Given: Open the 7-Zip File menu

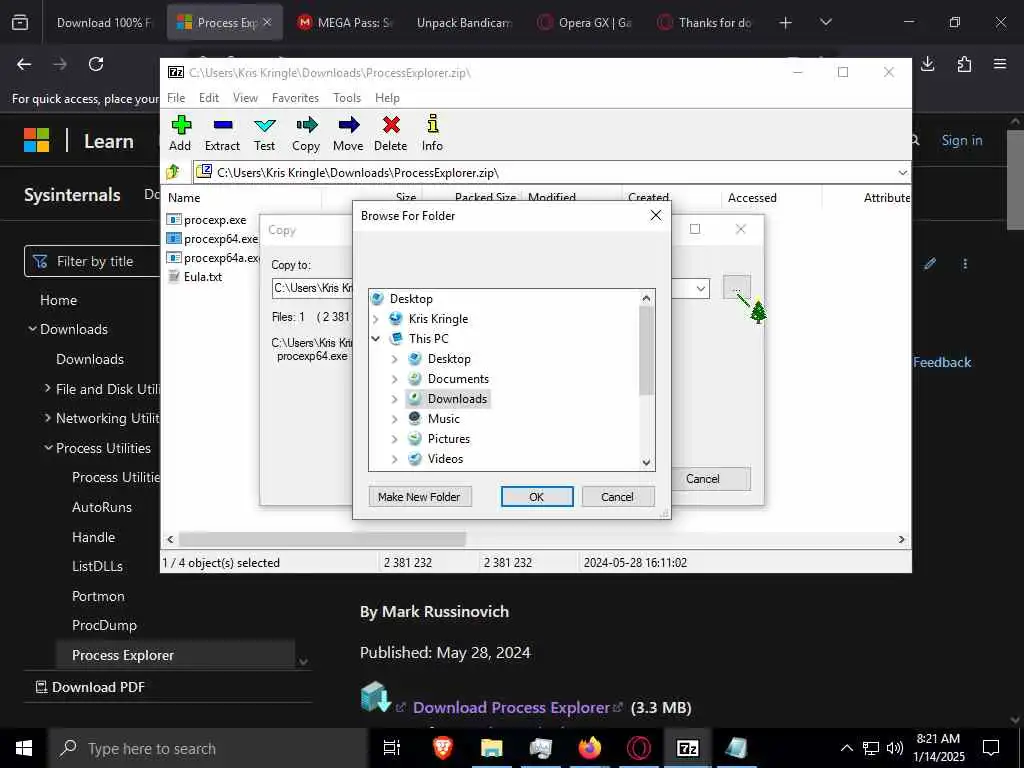Looking at the screenshot, I should (176, 98).
